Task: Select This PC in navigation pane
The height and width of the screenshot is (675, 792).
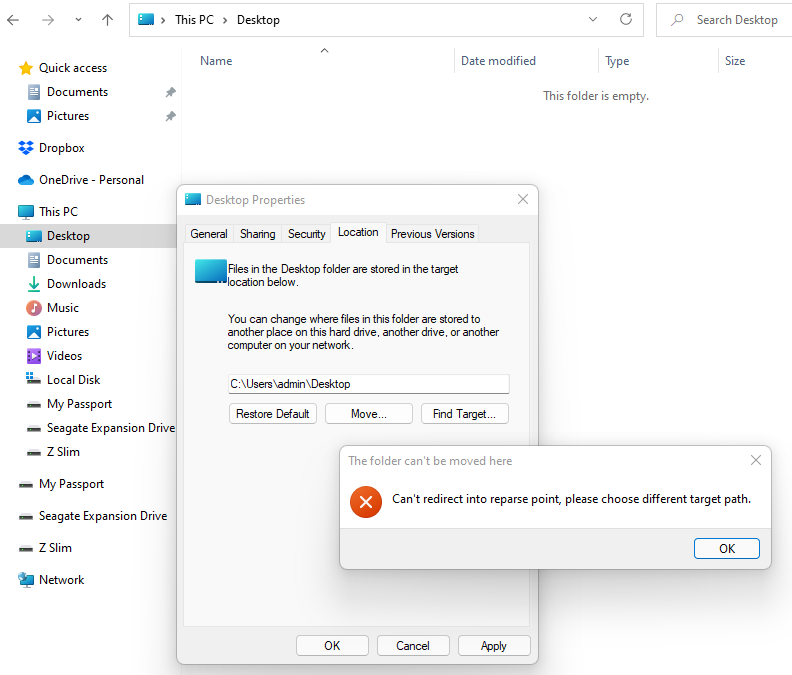Action: click(x=59, y=212)
